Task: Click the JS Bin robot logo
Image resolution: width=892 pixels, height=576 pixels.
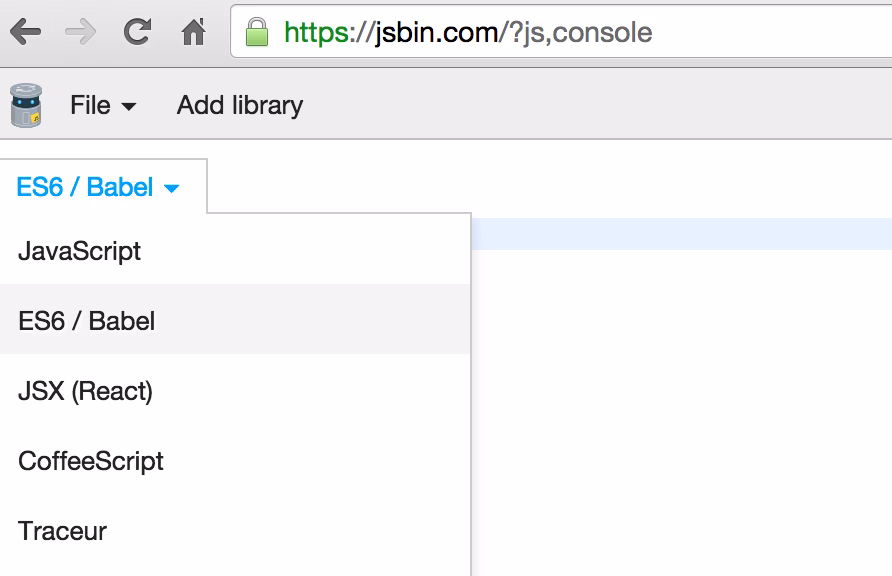Action: tap(26, 105)
